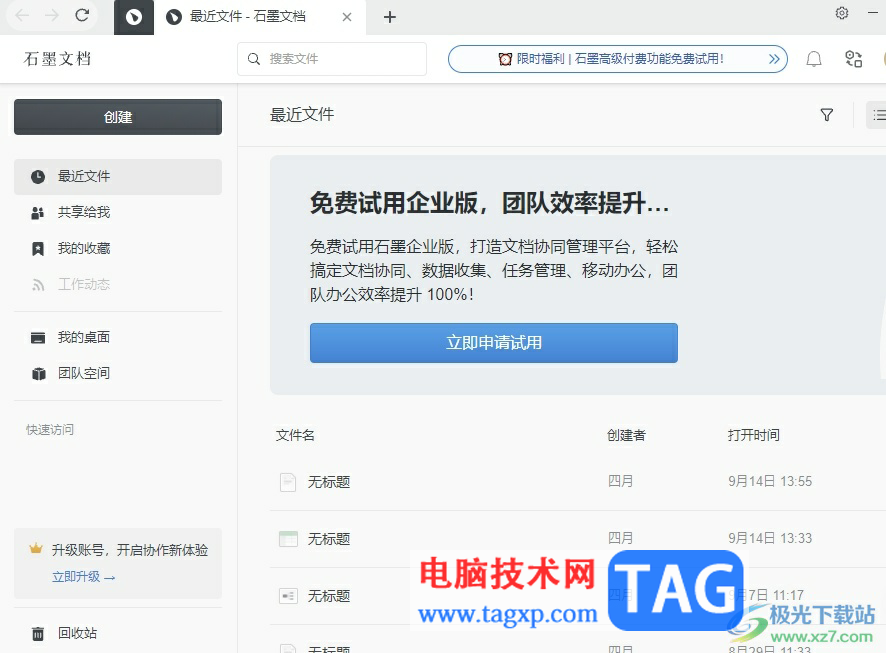Click the 创建 button
886x653 pixels.
(118, 117)
